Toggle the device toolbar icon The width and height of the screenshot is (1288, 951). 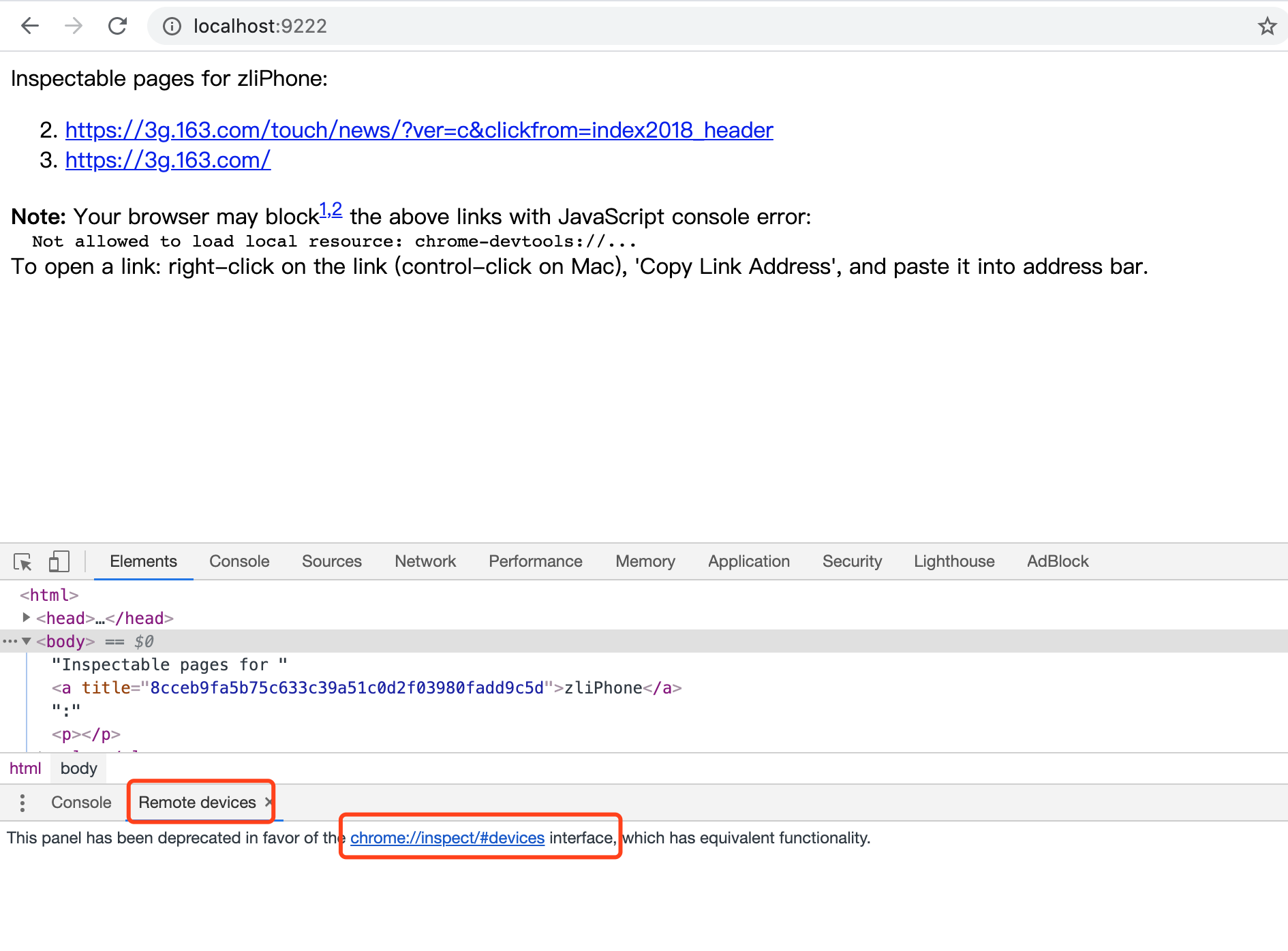click(59, 561)
